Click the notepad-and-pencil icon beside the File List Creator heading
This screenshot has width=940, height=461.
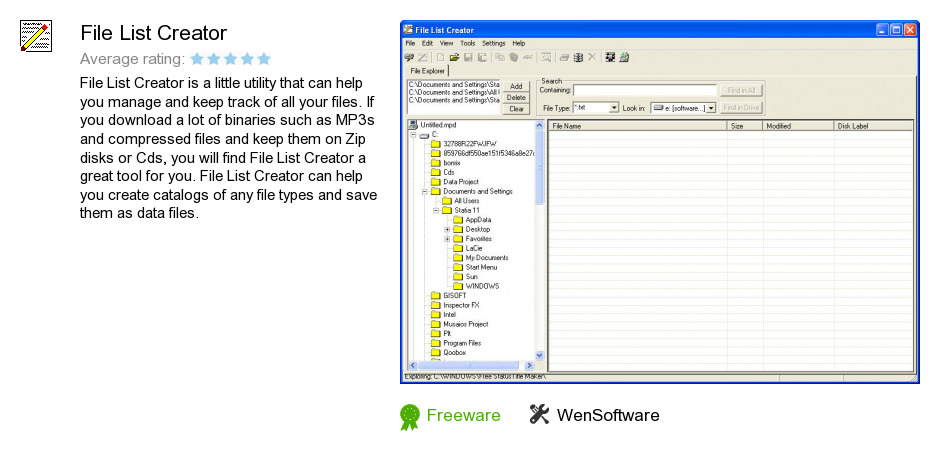click(36, 35)
